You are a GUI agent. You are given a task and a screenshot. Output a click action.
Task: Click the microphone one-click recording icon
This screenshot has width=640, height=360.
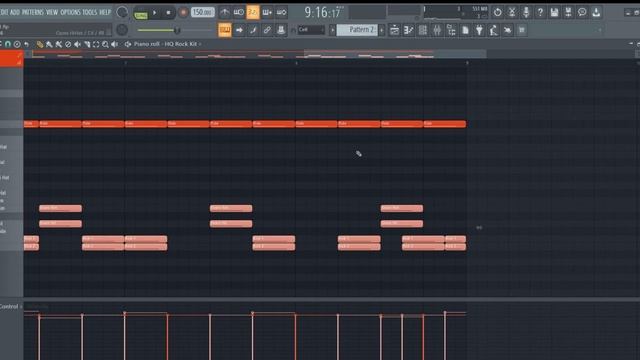point(526,13)
